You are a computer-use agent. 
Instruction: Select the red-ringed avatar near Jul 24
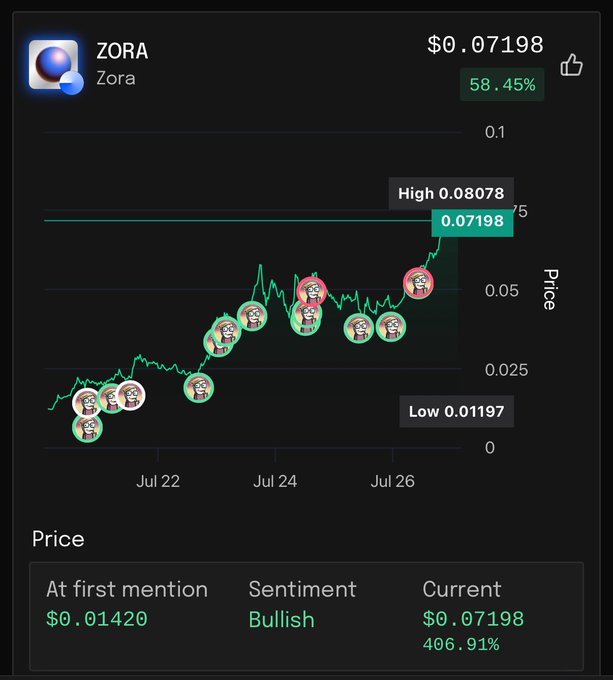pyautogui.click(x=311, y=291)
